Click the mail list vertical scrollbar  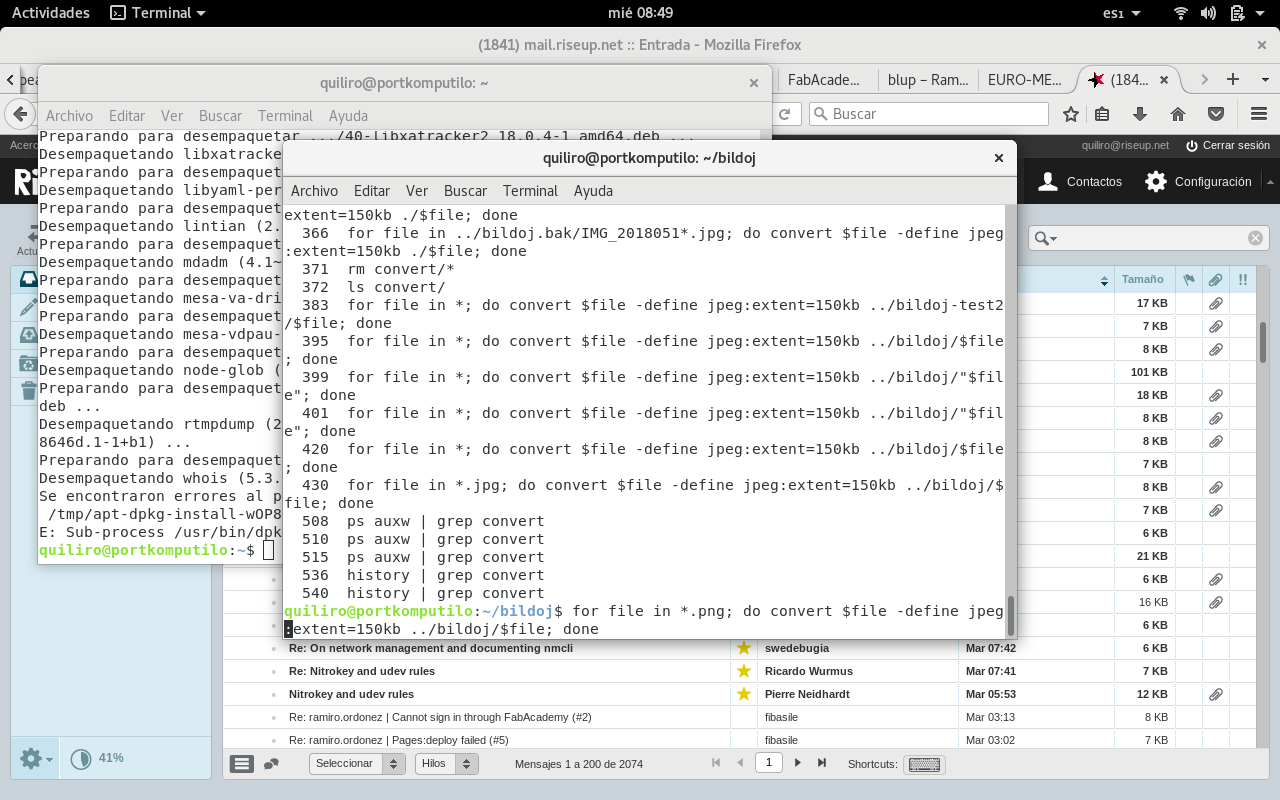coord(1264,343)
